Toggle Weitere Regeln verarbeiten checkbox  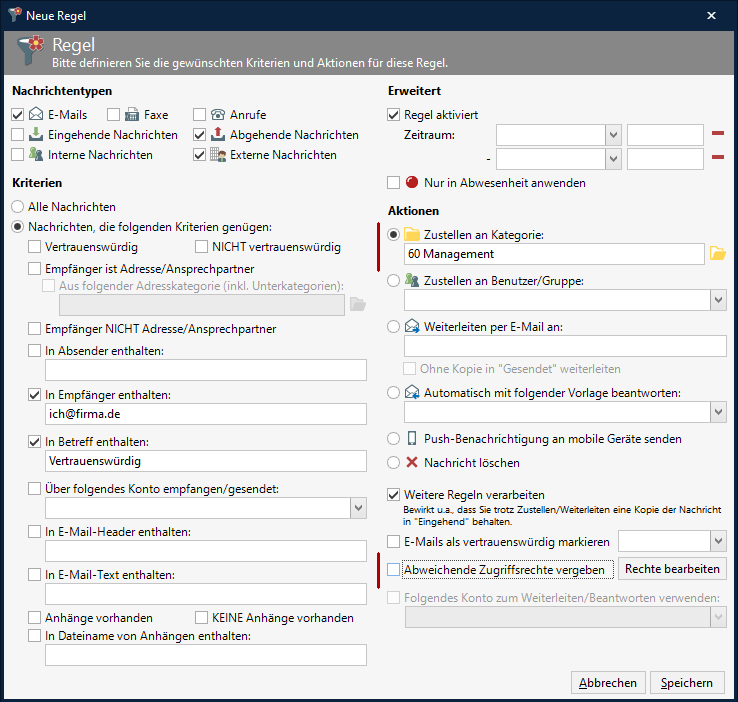(x=393, y=495)
